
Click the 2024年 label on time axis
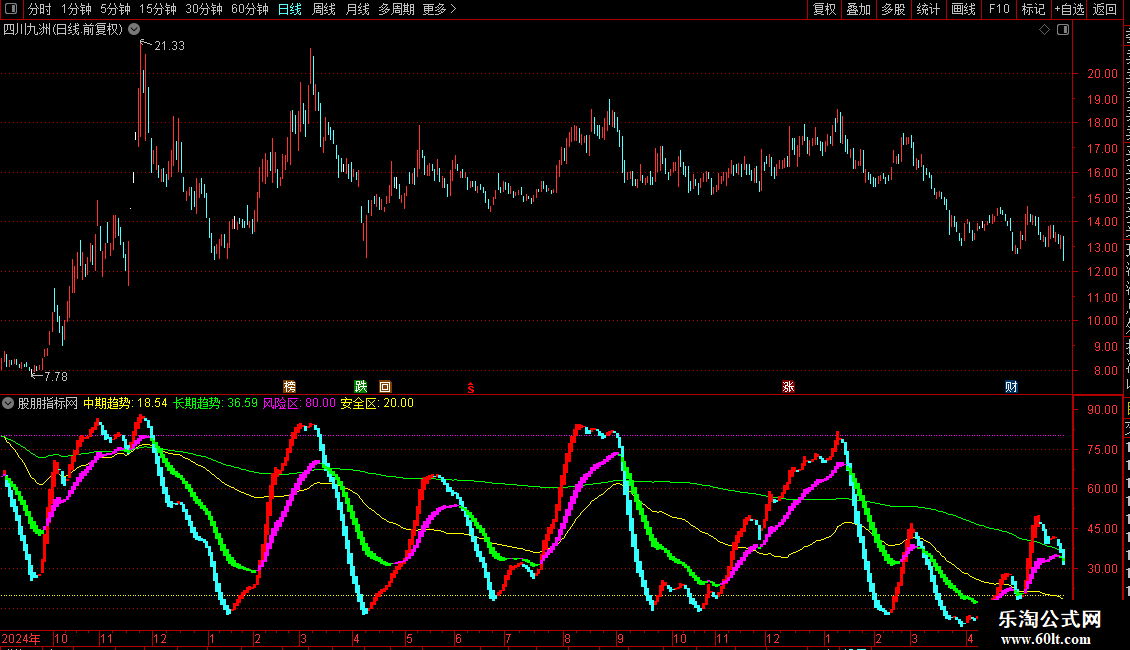(21, 638)
